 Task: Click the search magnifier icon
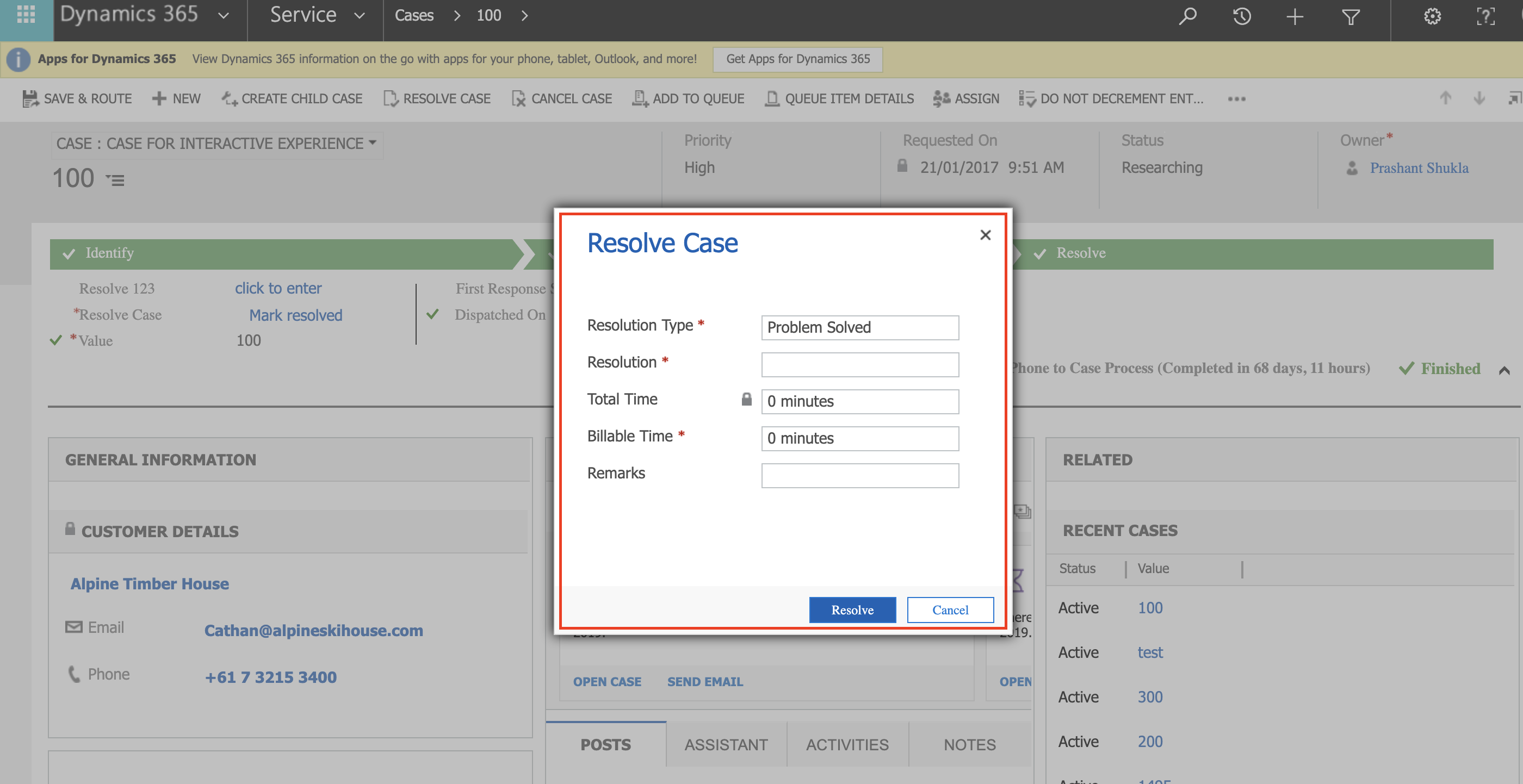point(1187,16)
